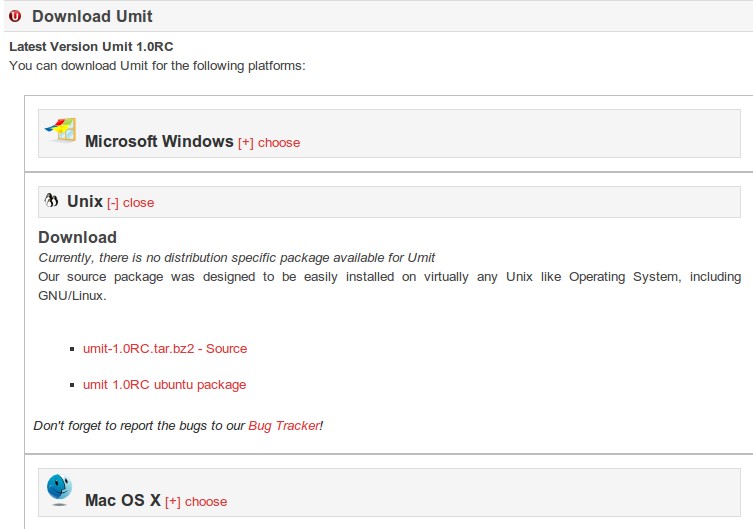Click the Microsoft Windows heading text

(x=159, y=141)
